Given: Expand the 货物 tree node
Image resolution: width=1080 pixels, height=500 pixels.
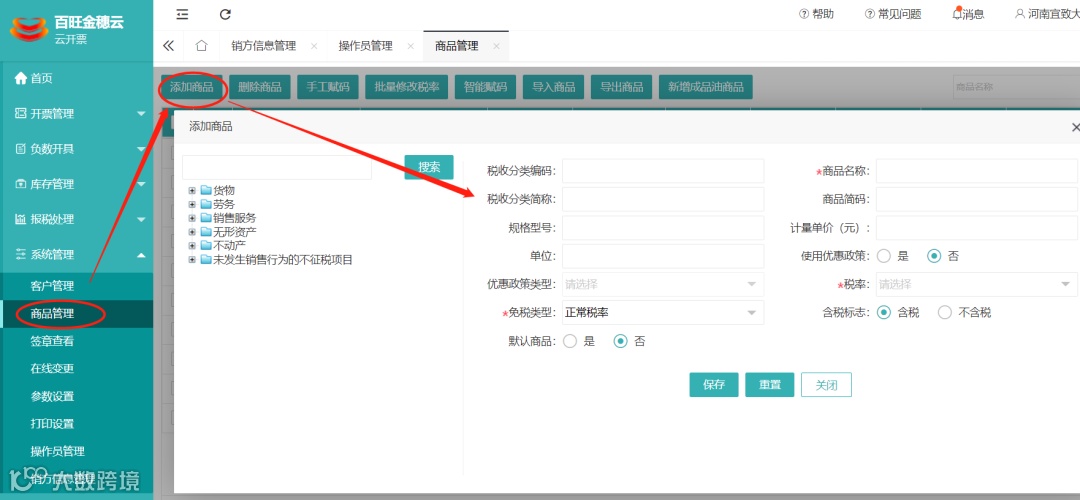Looking at the screenshot, I should click(x=192, y=190).
